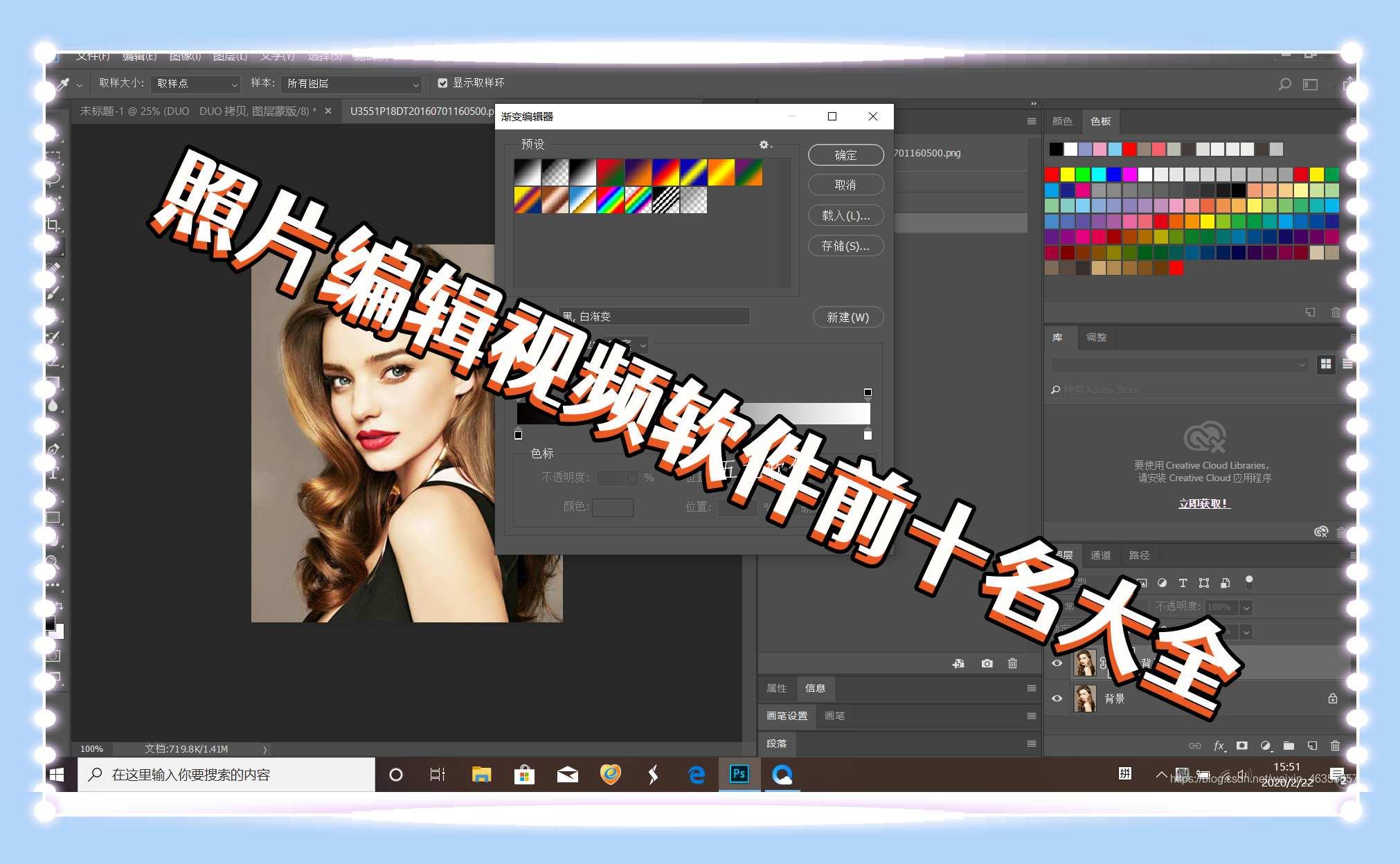Screen dimensions: 1400x864
Task: Switch to the Channels tab (通道)
Action: pos(1100,555)
